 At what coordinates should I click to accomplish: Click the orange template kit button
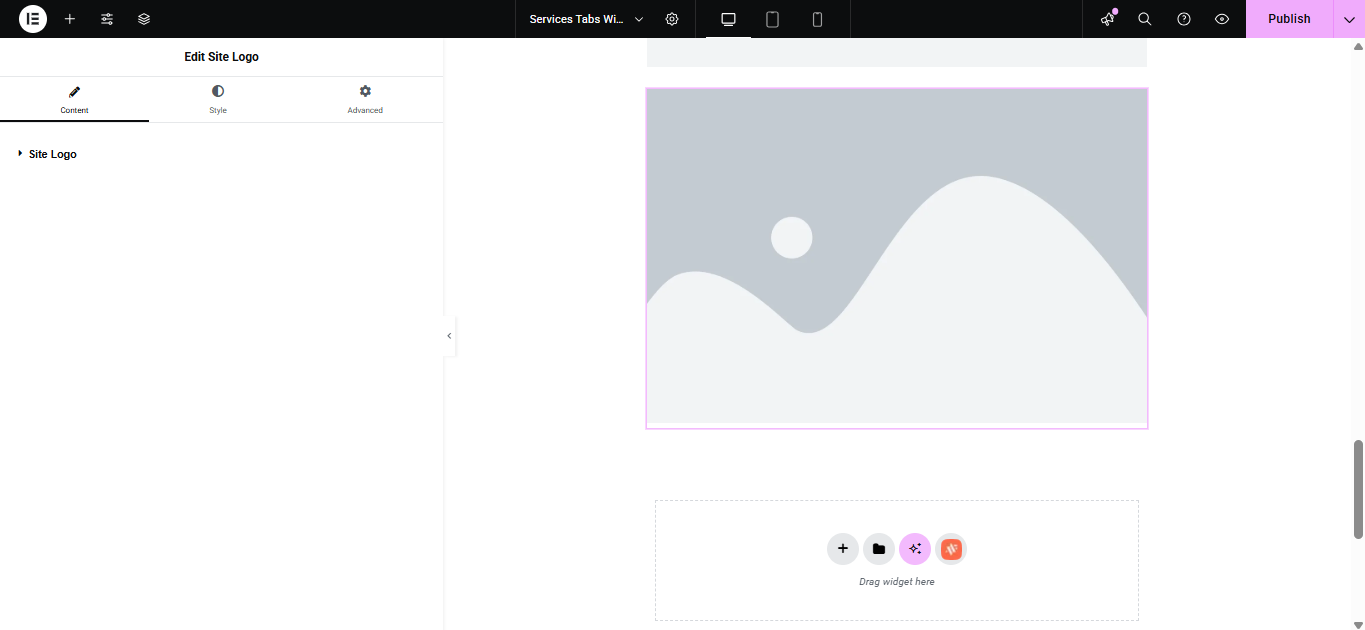[x=951, y=548]
